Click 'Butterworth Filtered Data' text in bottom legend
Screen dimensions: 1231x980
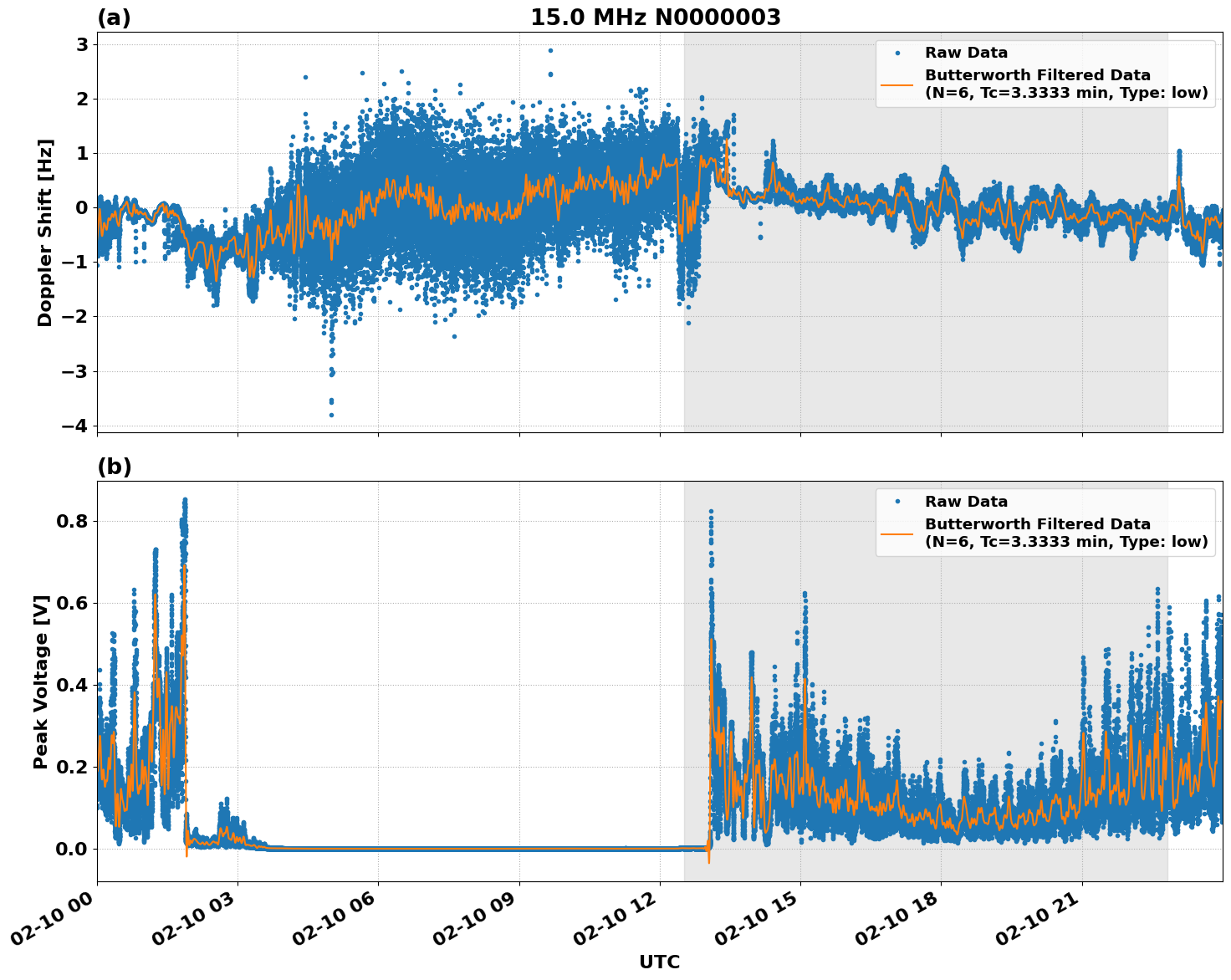pos(1037,524)
